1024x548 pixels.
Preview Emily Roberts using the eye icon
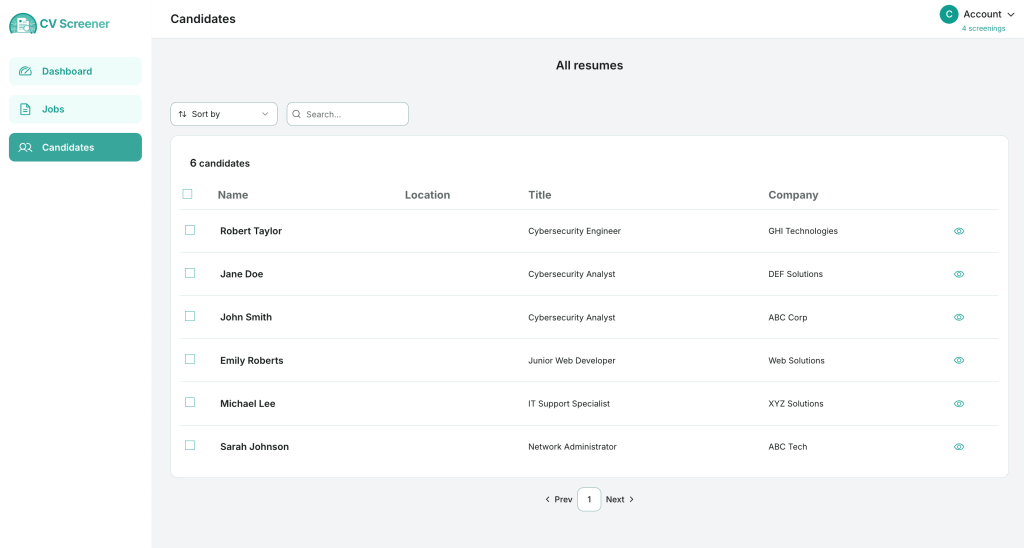click(x=958, y=360)
